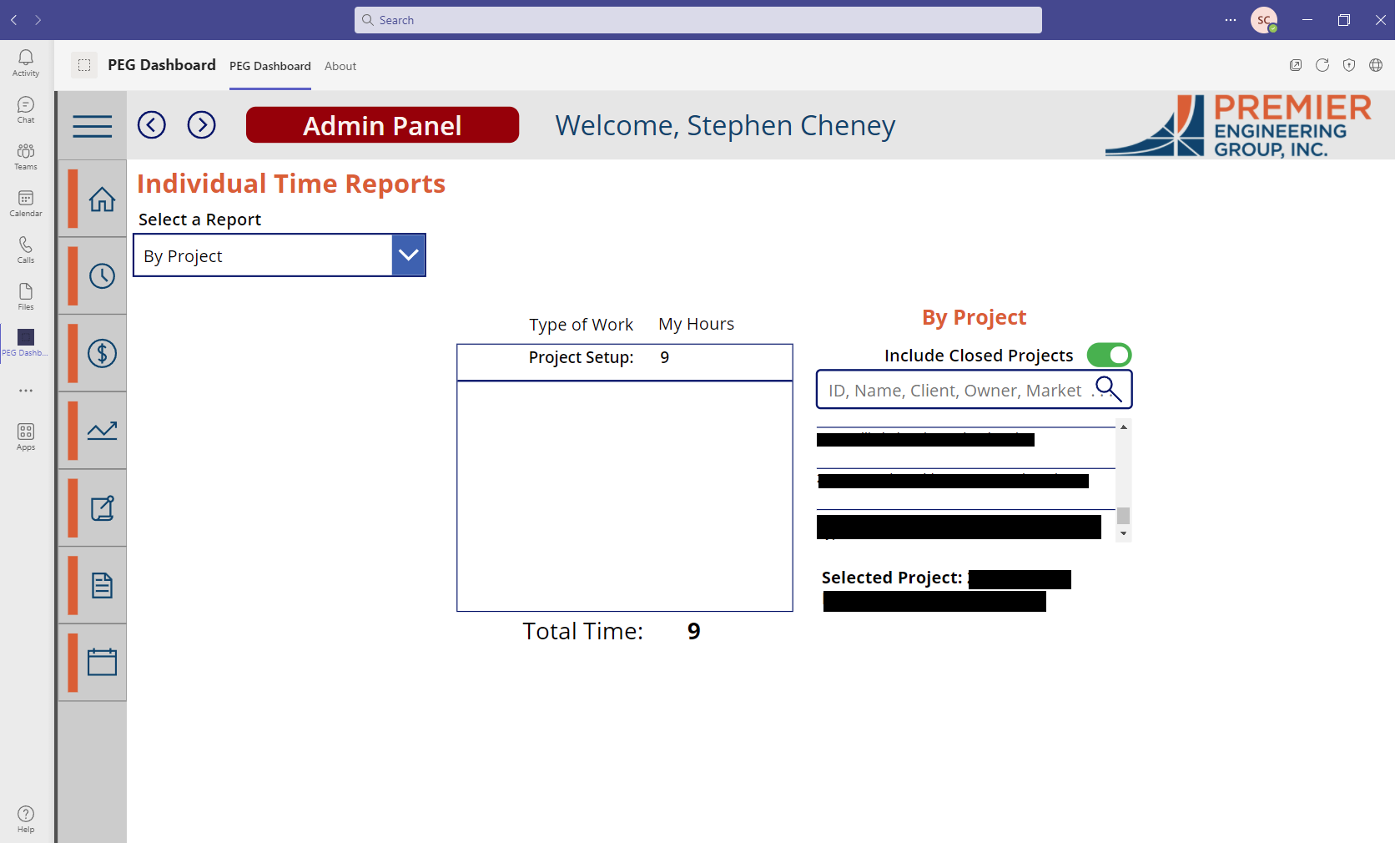
Task: Open the trend chart analytics icon
Action: pyautogui.click(x=103, y=430)
